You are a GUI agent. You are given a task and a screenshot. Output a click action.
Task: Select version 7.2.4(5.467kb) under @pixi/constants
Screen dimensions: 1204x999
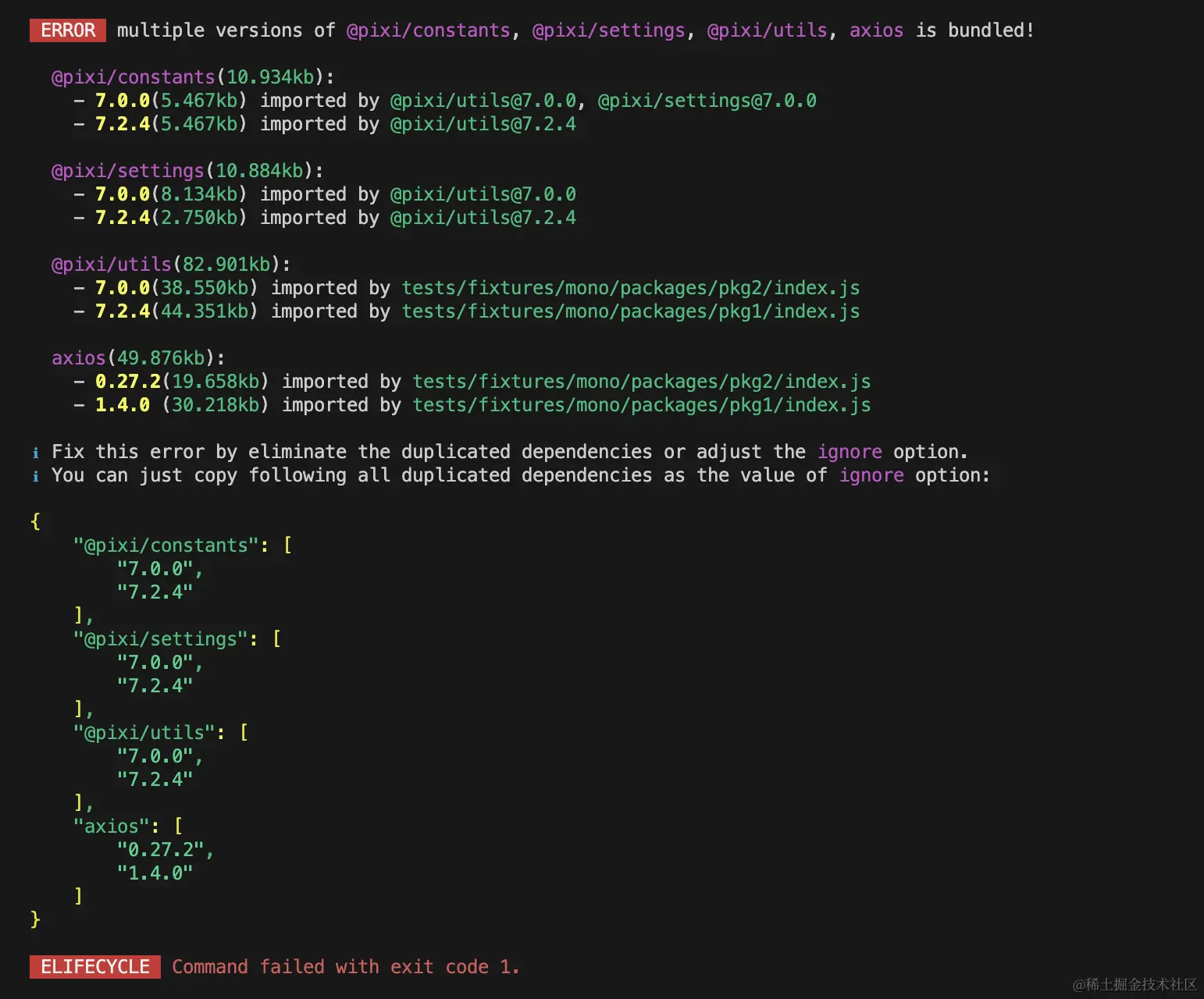click(x=171, y=124)
